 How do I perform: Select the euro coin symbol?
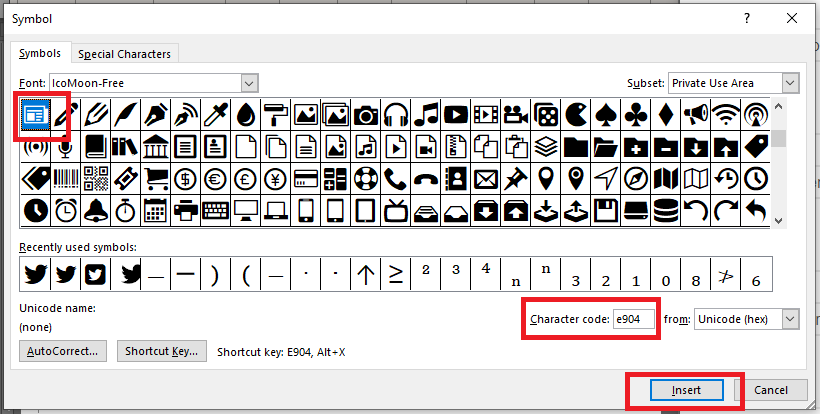215,179
